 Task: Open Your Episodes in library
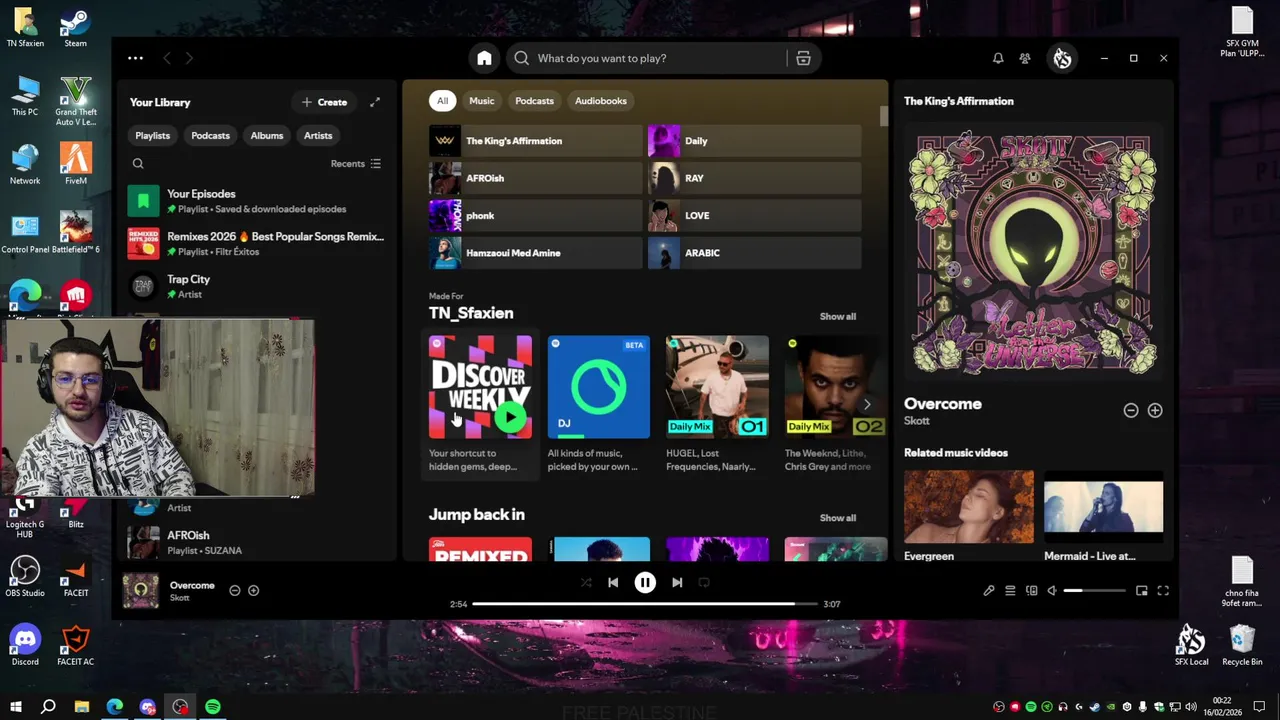(x=256, y=201)
